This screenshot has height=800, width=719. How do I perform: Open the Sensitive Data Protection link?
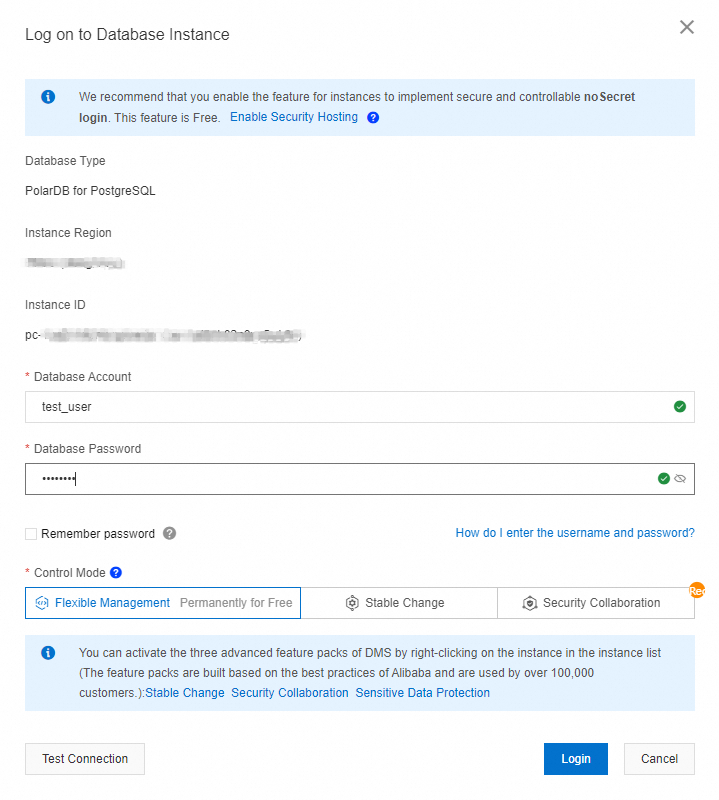coord(423,693)
